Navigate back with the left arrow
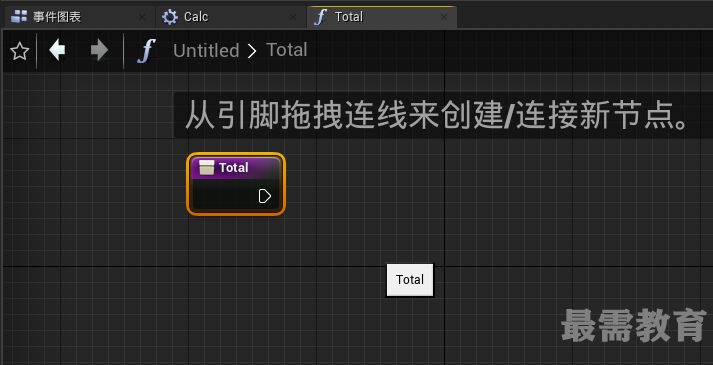This screenshot has width=713, height=365. (x=57, y=50)
